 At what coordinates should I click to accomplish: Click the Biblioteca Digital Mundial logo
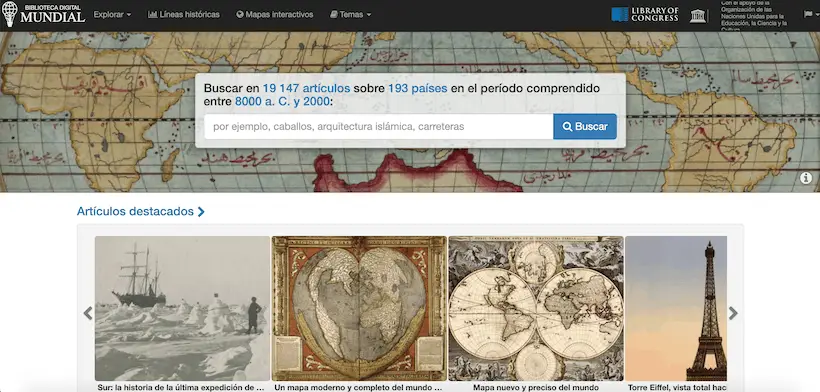pyautogui.click(x=43, y=14)
